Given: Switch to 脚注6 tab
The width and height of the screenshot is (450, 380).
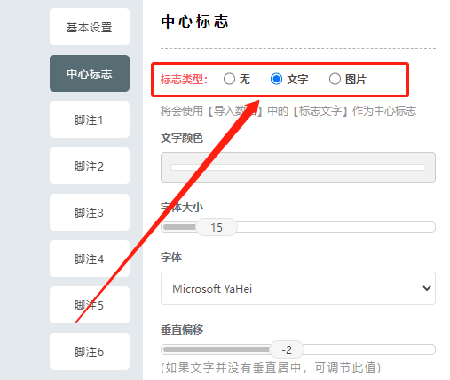Looking at the screenshot, I should pyautogui.click(x=90, y=351).
